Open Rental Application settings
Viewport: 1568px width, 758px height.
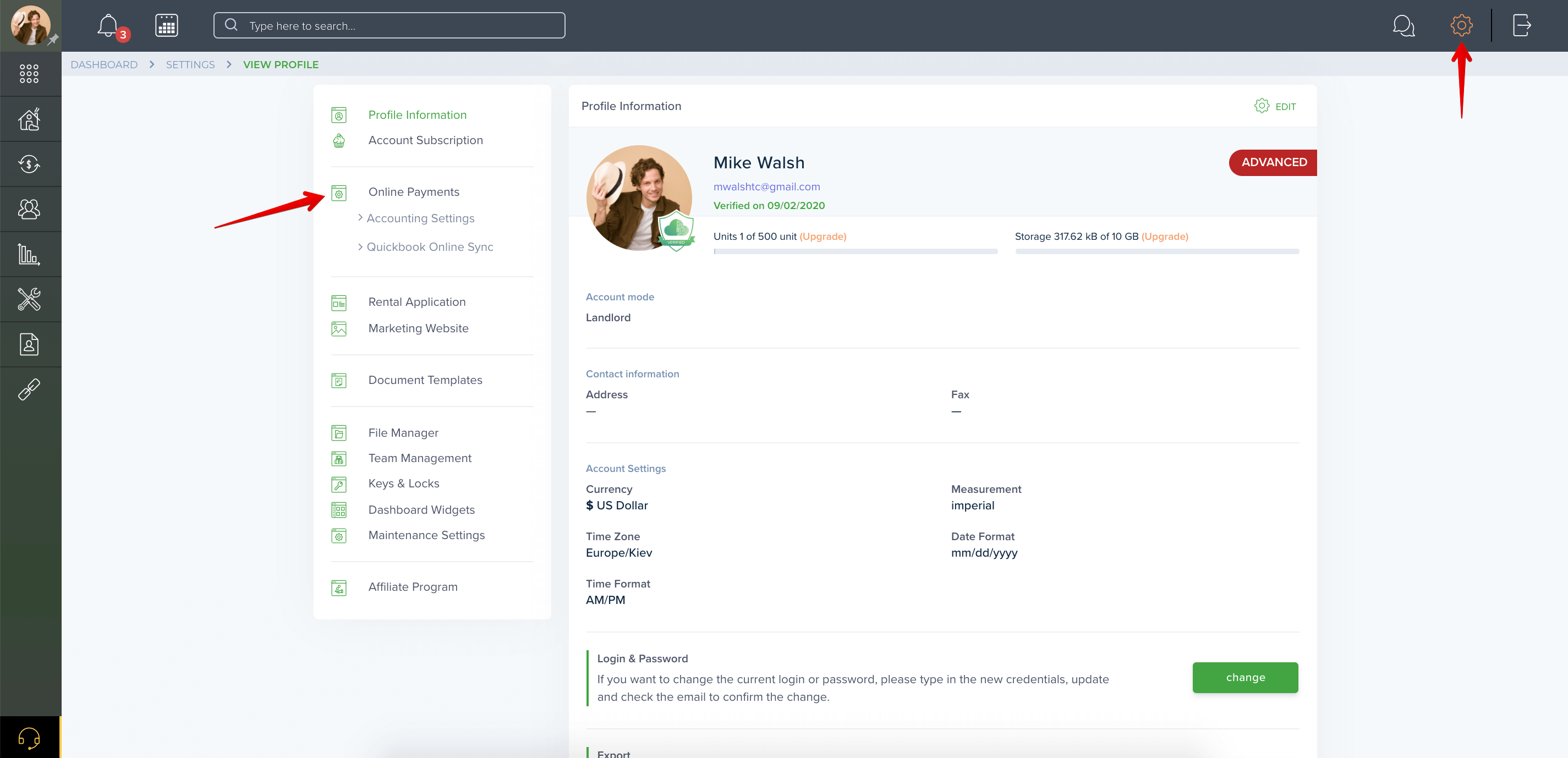[x=417, y=302]
